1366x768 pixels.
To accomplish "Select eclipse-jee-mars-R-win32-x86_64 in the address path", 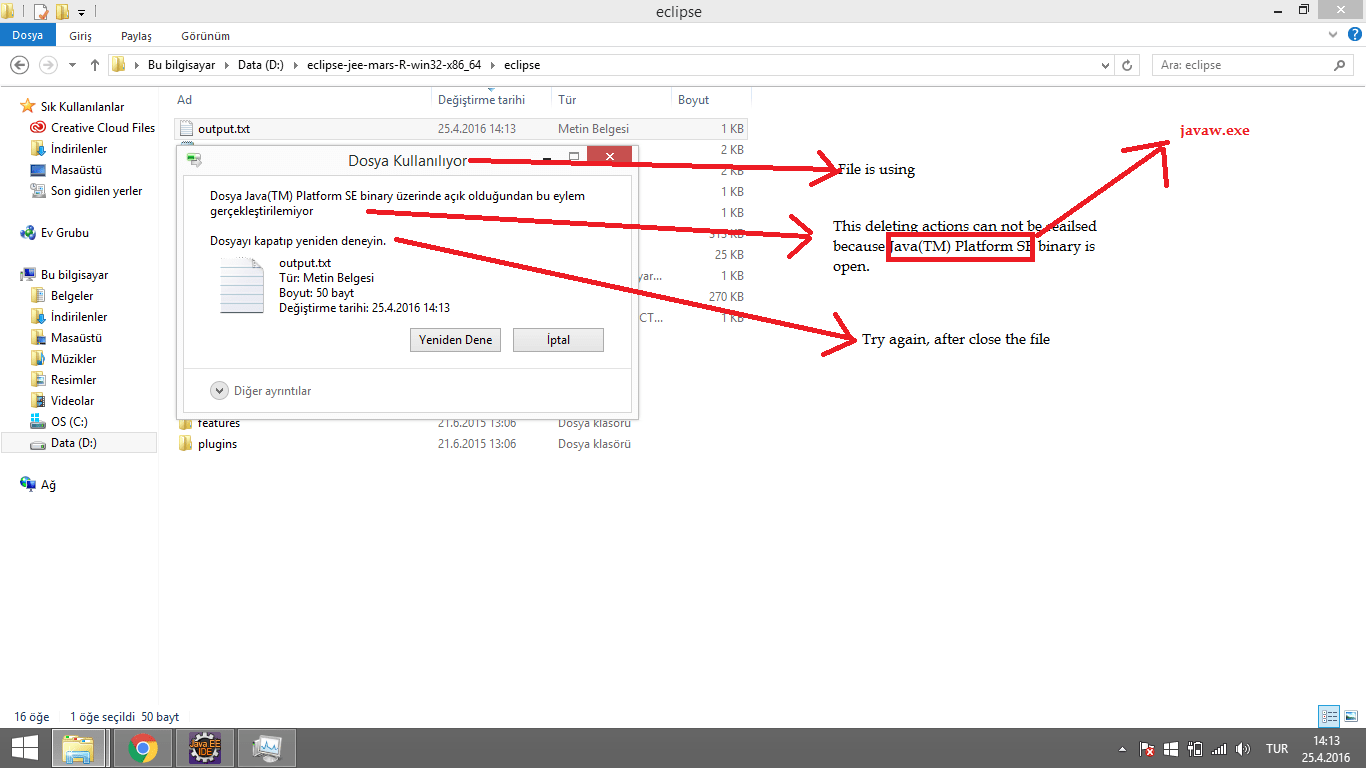I will (393, 65).
